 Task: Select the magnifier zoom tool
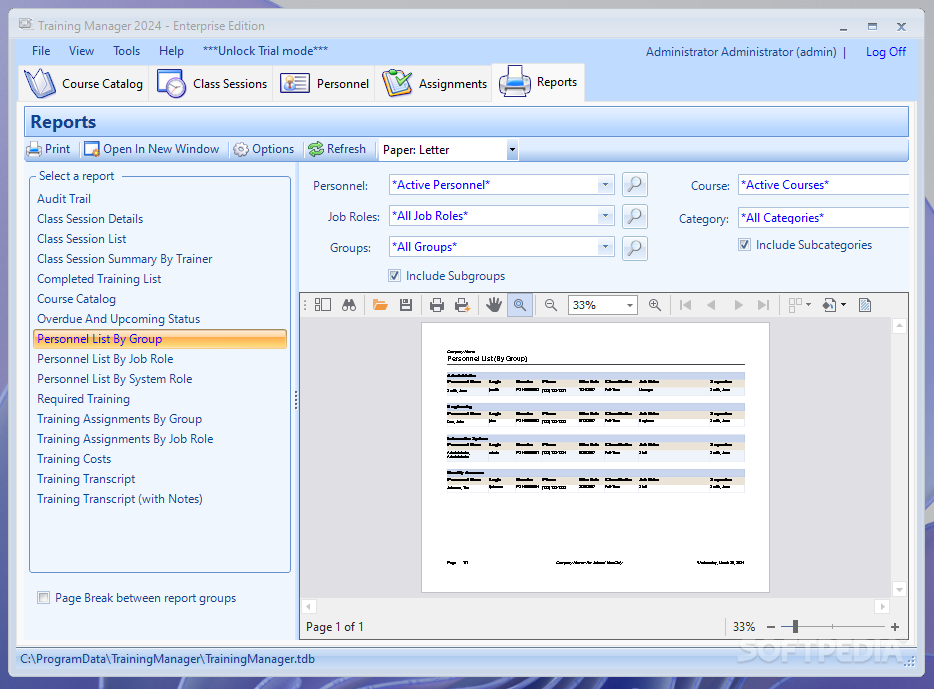click(520, 305)
